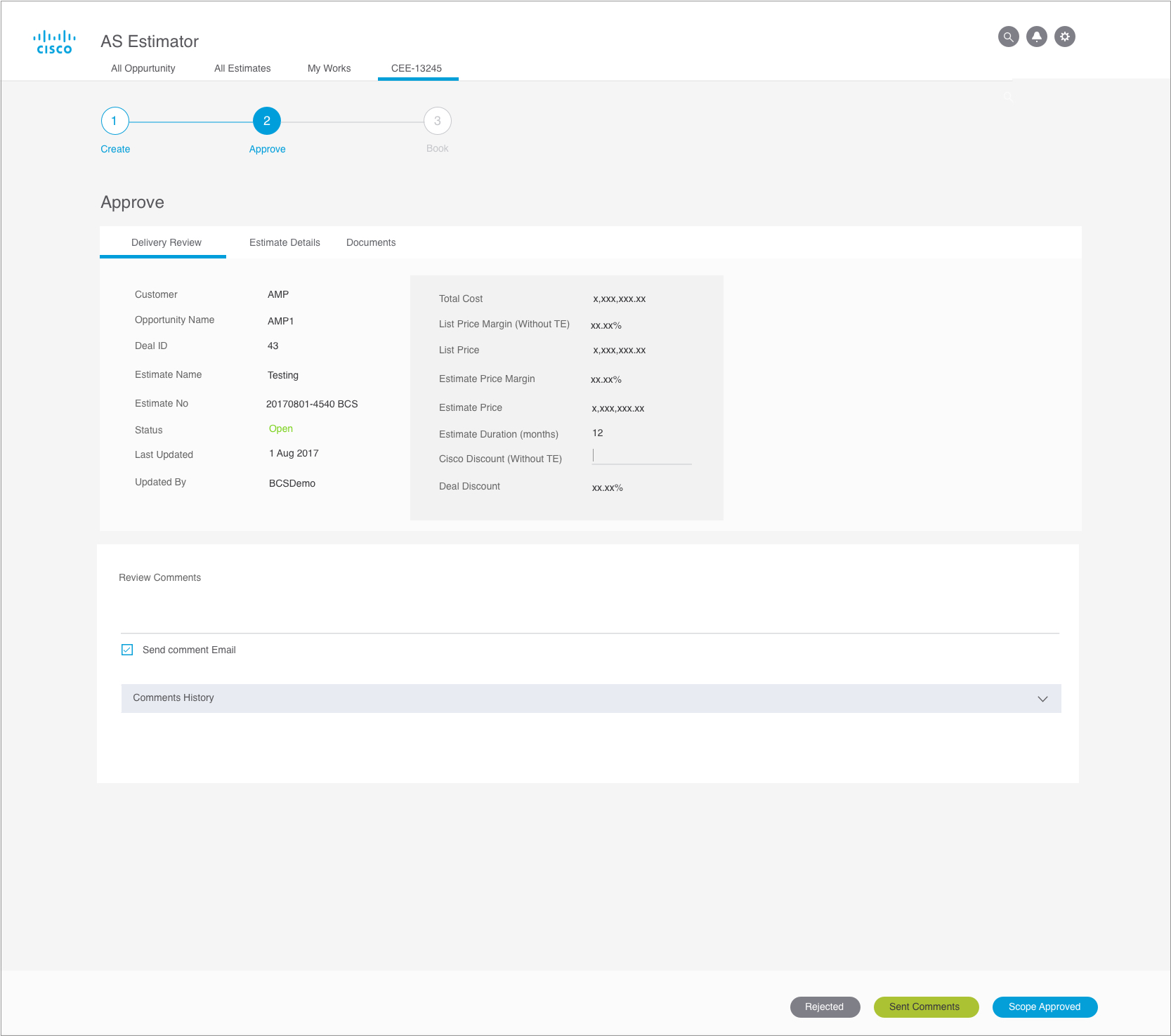Click the Approve step label
This screenshot has width=1171, height=1036.
pos(268,149)
